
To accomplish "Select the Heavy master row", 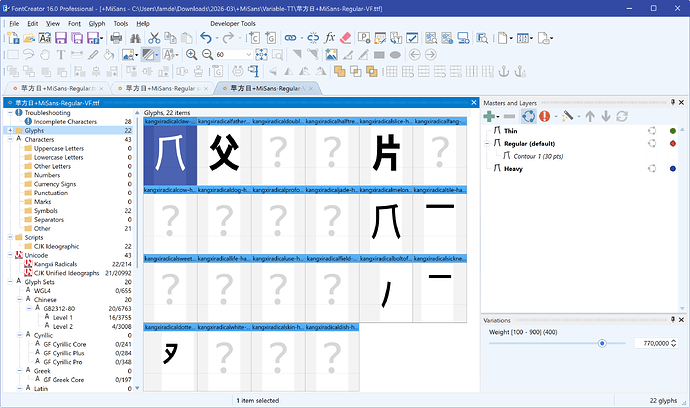I will pyautogui.click(x=513, y=169).
